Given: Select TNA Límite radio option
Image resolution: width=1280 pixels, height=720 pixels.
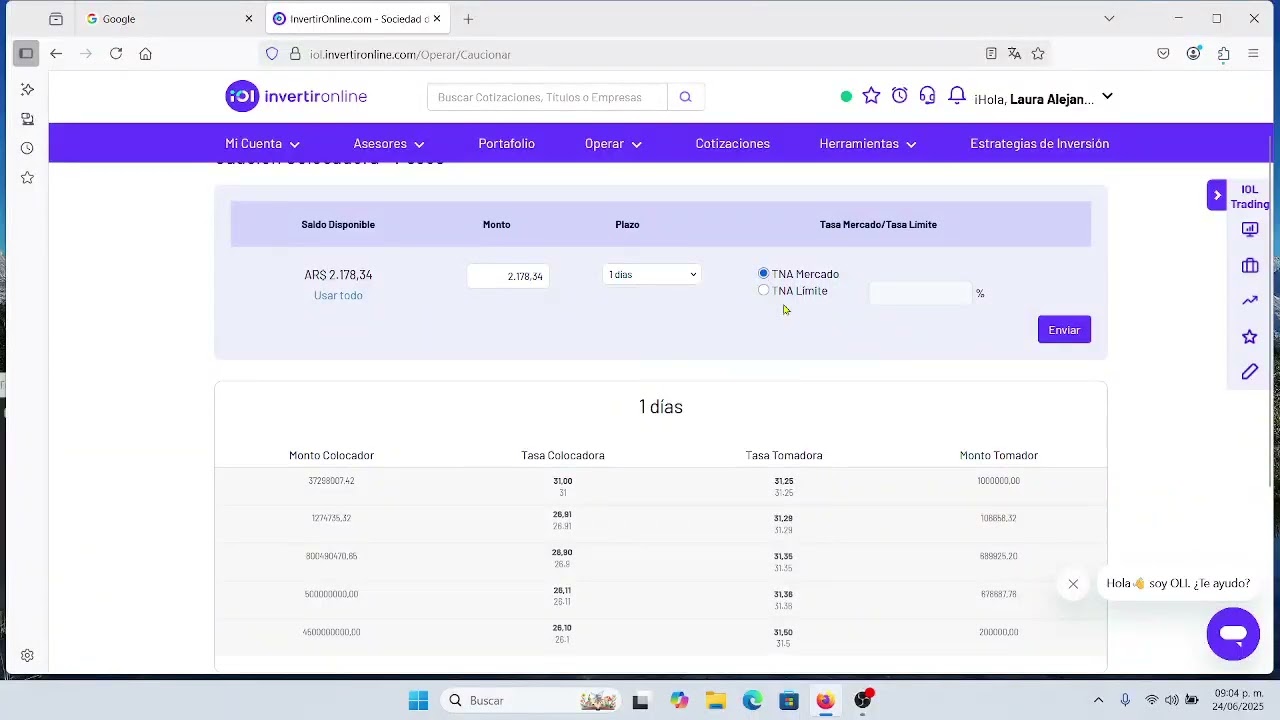Looking at the screenshot, I should [764, 290].
